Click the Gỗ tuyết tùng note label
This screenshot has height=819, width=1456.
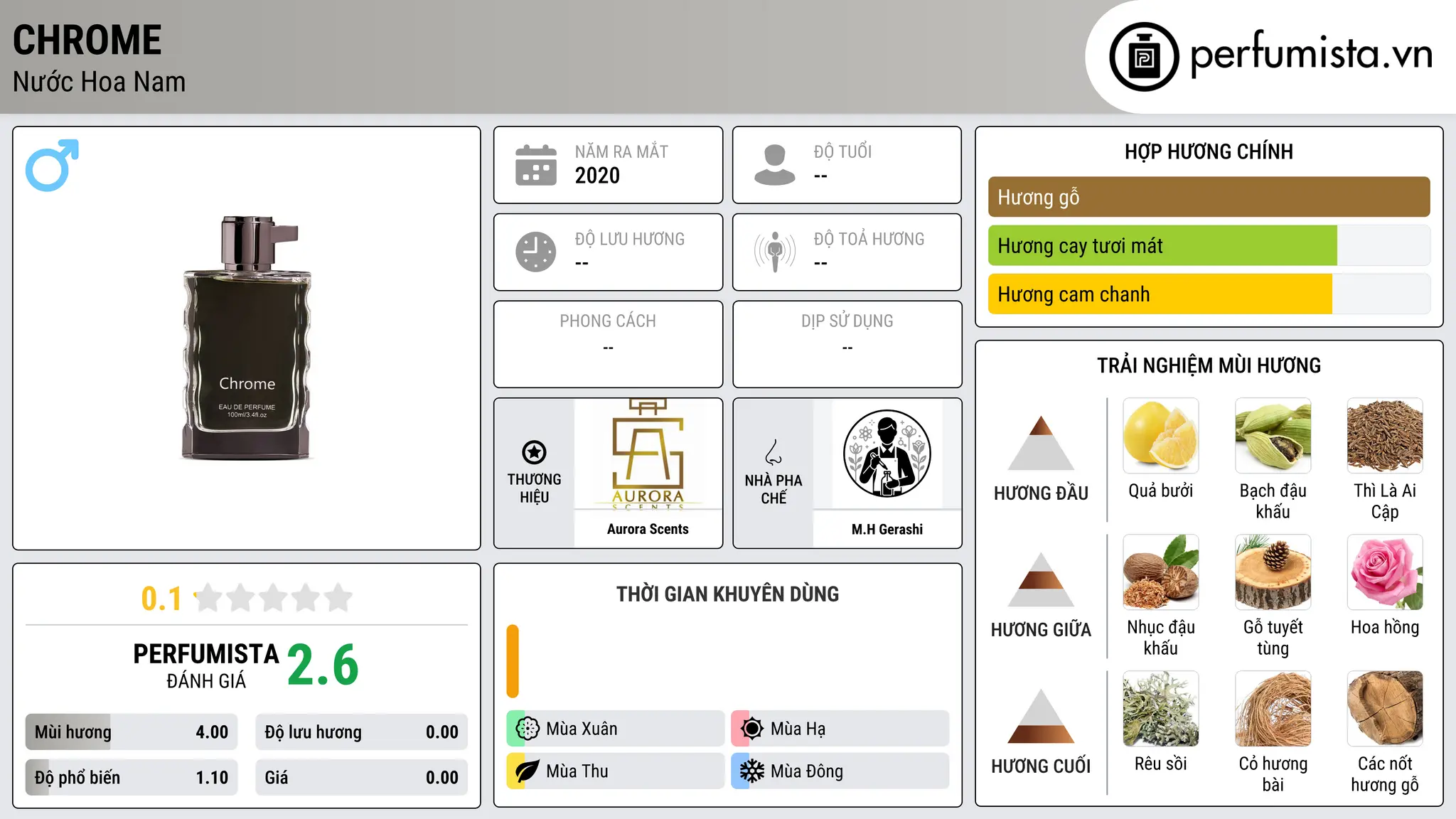1273,638
